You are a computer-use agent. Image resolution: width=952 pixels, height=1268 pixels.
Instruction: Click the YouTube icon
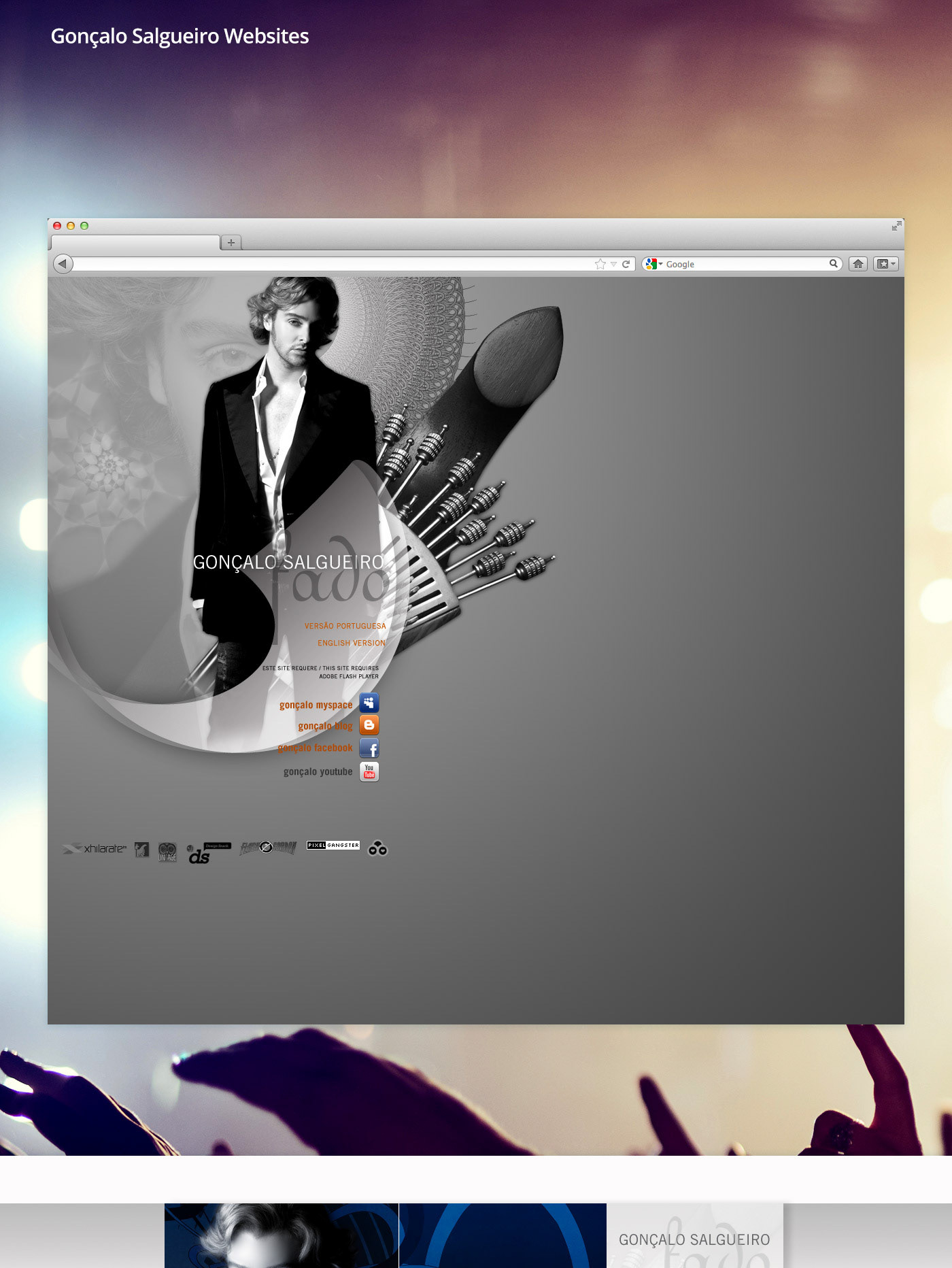point(369,771)
